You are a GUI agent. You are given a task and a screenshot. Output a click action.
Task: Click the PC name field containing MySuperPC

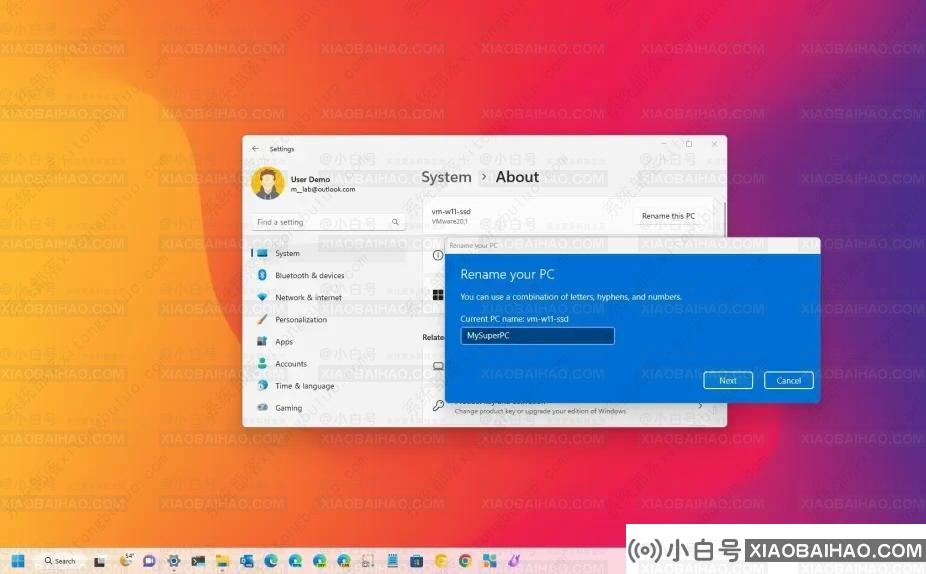pos(537,336)
